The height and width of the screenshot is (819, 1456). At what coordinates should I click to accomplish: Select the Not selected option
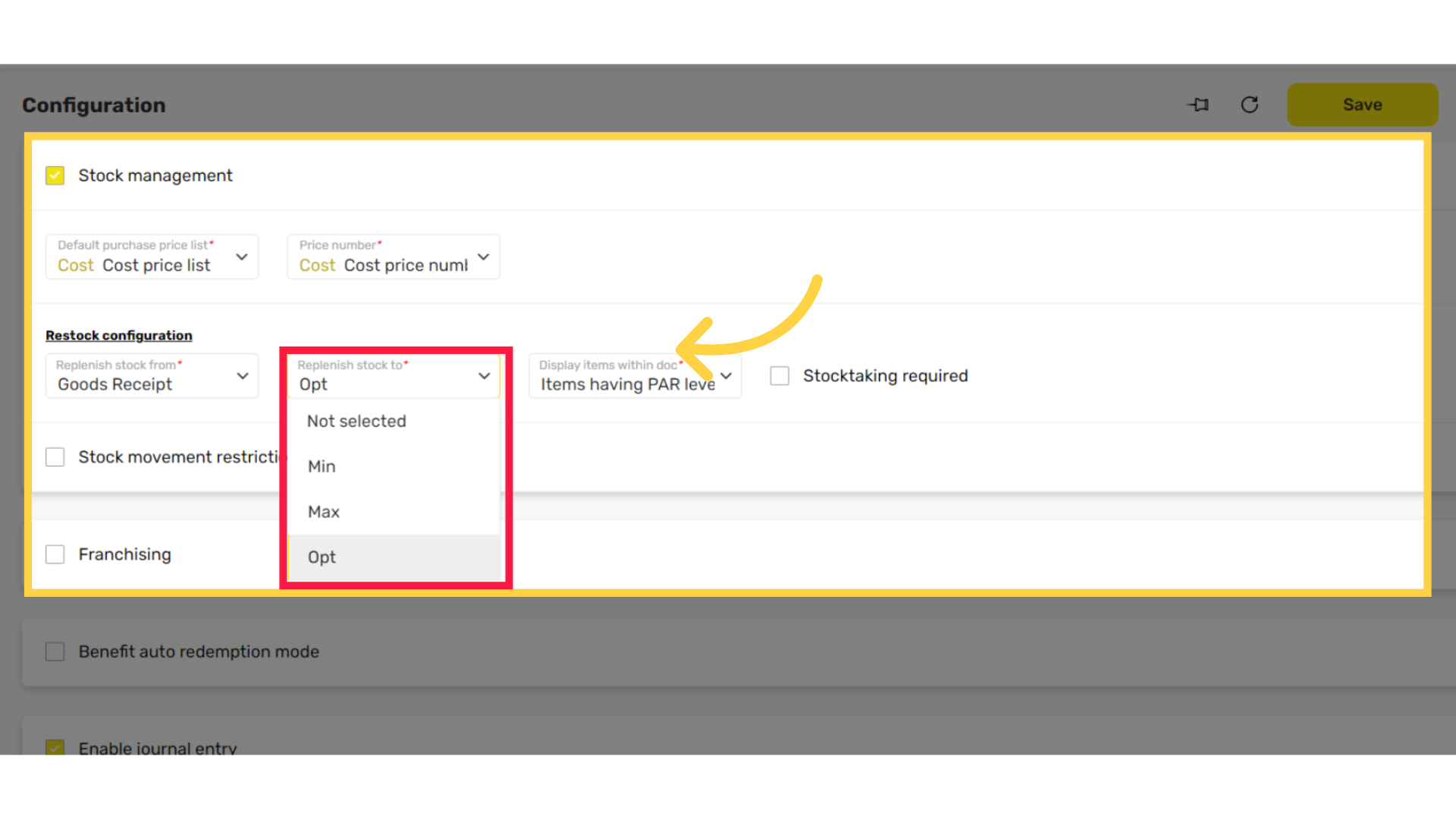356,421
